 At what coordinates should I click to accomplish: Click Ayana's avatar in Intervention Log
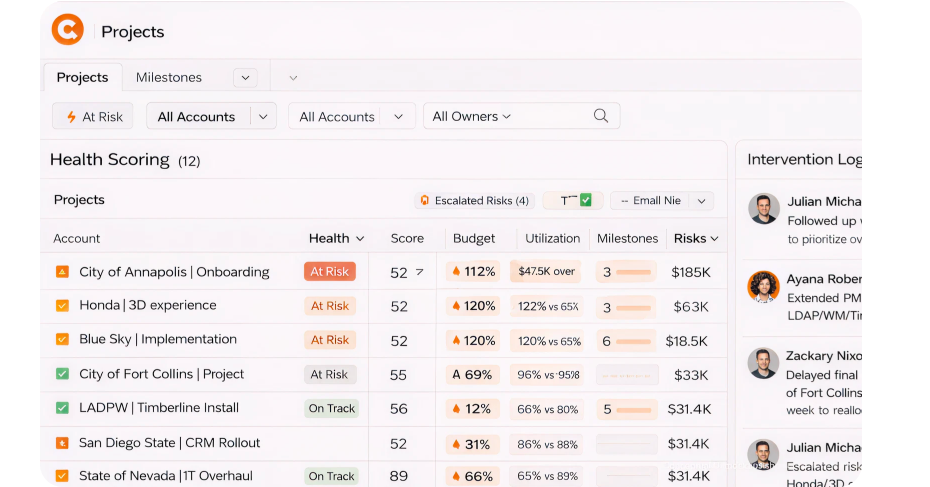[764, 286]
